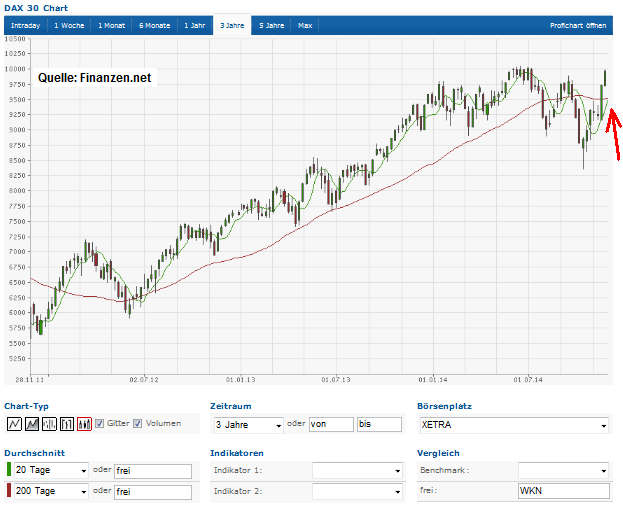Expand the Börsenplatz XETRA dropdown
This screenshot has height=509, width=623.
pos(513,425)
